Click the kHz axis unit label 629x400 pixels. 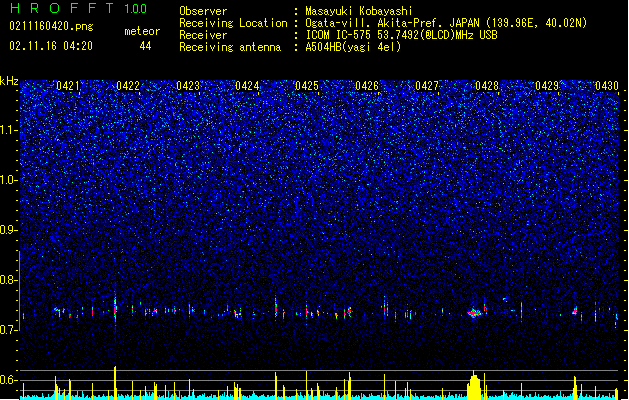[9, 81]
